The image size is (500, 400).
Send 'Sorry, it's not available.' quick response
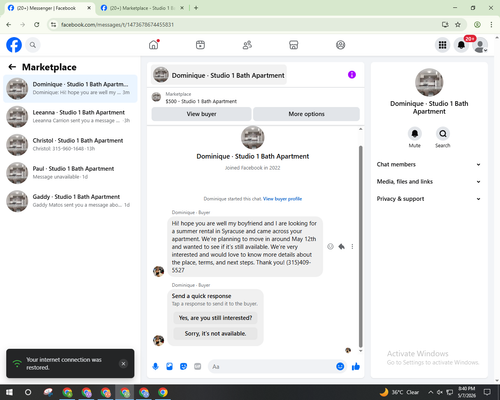click(215, 333)
